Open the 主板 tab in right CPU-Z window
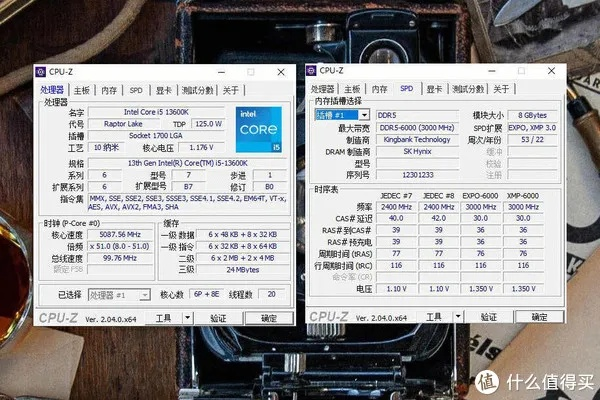Screen dimensions: 600x400 [x=352, y=89]
